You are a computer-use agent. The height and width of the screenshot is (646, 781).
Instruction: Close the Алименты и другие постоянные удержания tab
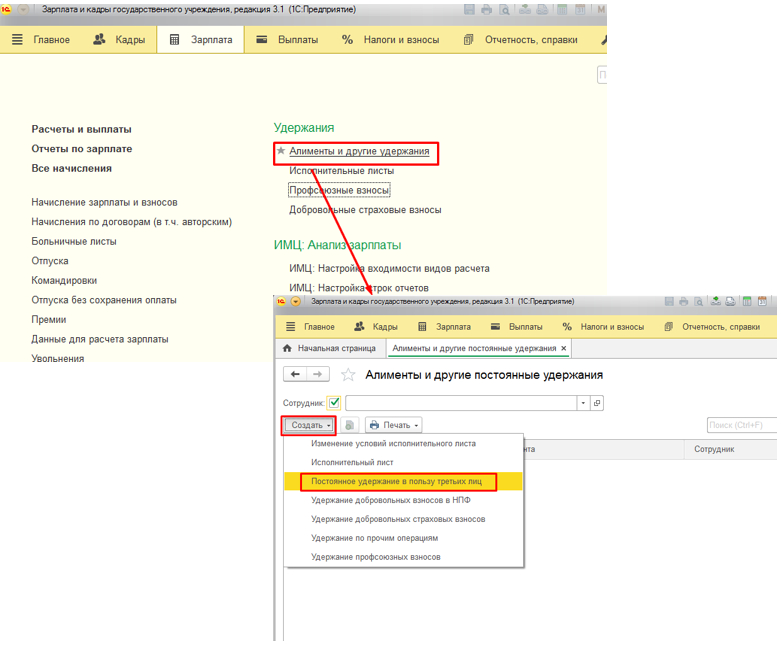click(564, 348)
